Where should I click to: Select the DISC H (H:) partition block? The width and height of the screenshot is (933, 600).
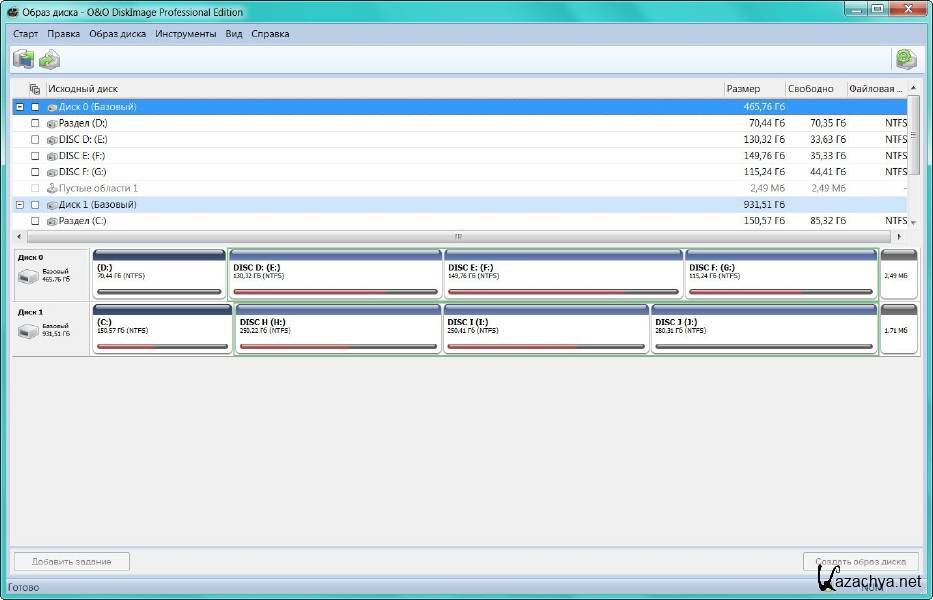click(338, 329)
